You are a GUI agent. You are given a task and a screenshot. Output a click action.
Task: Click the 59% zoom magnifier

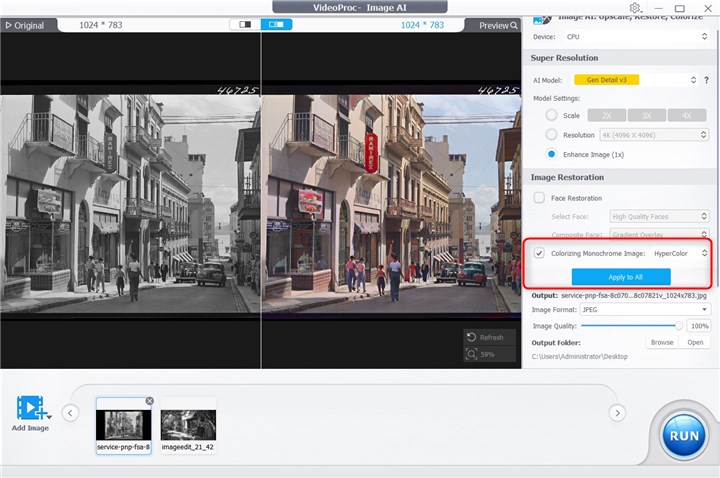click(x=471, y=353)
